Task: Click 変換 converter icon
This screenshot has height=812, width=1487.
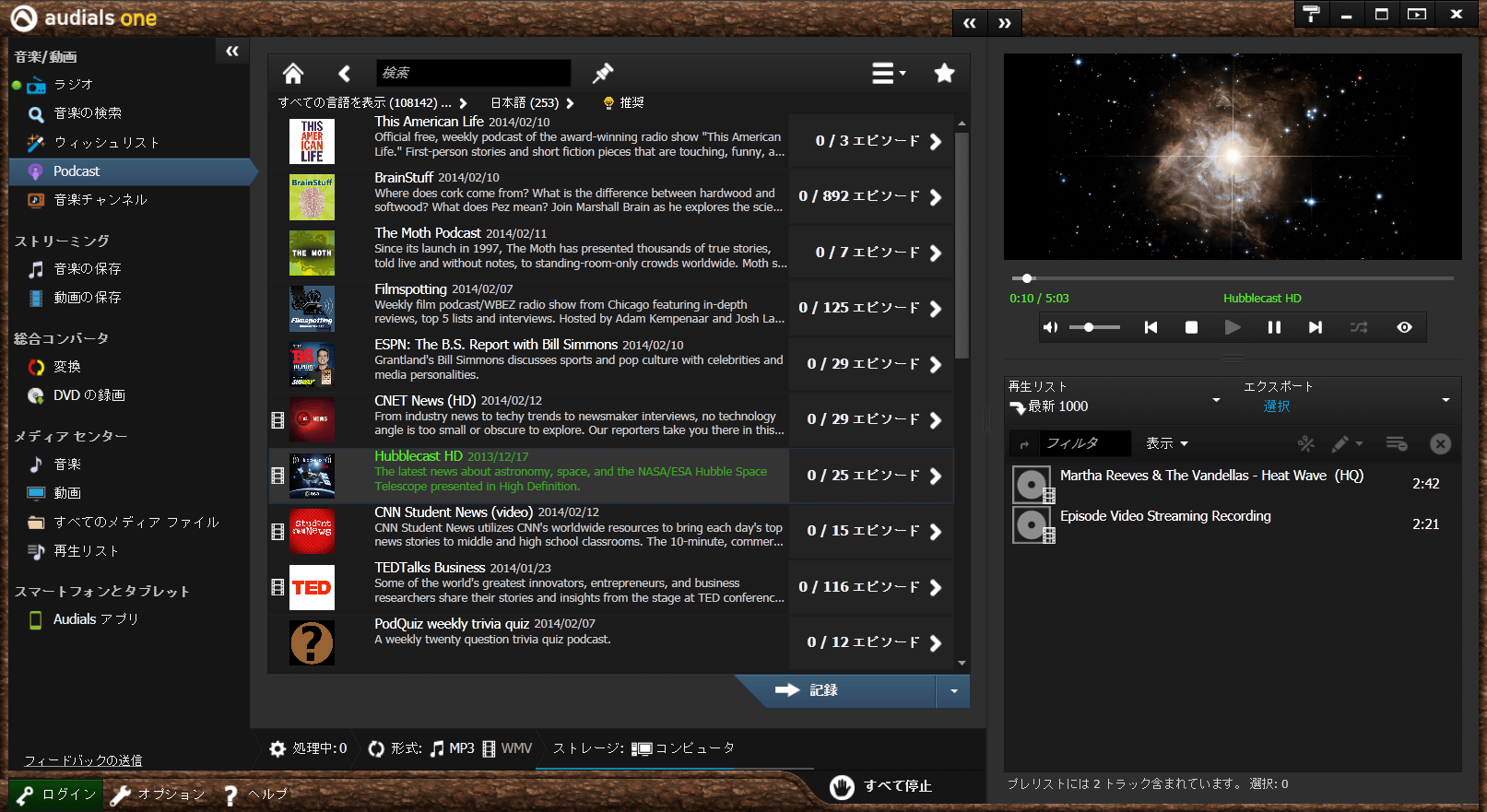Action: [x=36, y=367]
